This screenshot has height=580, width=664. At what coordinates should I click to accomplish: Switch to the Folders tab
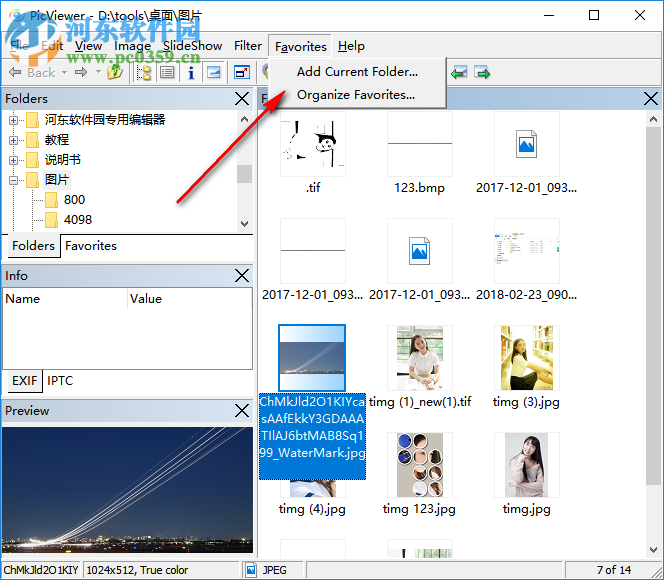[x=33, y=246]
